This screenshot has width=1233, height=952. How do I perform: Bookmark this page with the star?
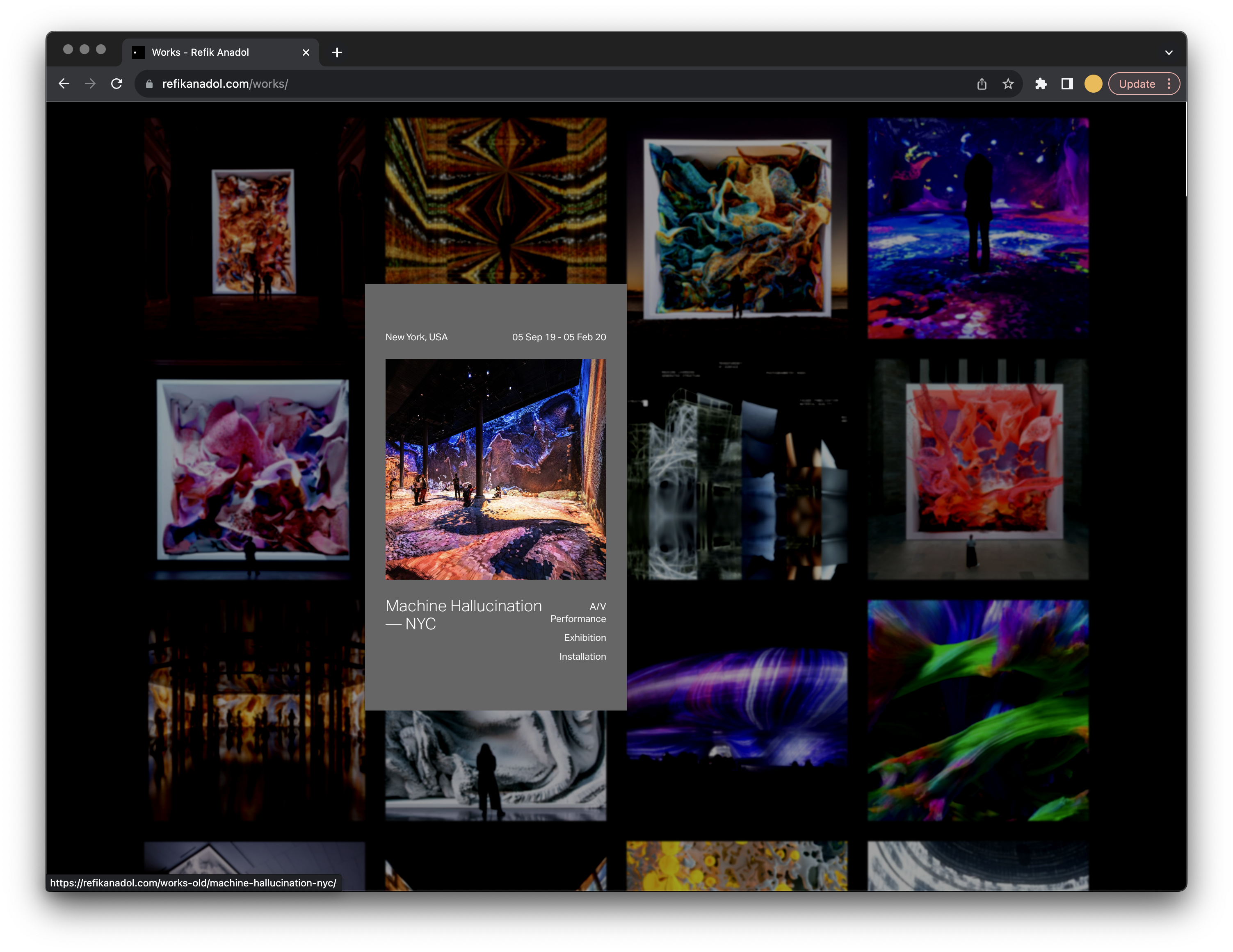click(x=1008, y=84)
